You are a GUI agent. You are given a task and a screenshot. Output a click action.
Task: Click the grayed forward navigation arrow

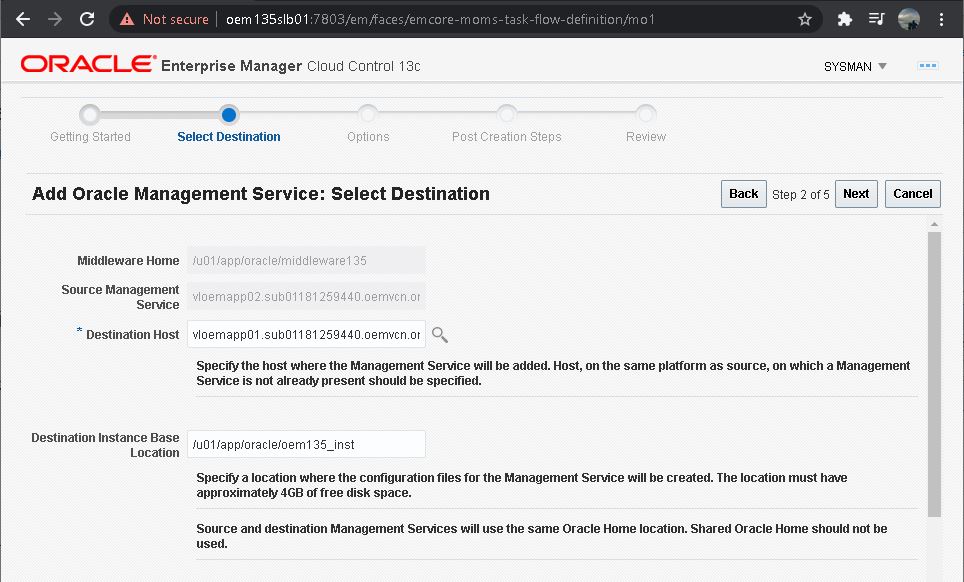coord(54,18)
